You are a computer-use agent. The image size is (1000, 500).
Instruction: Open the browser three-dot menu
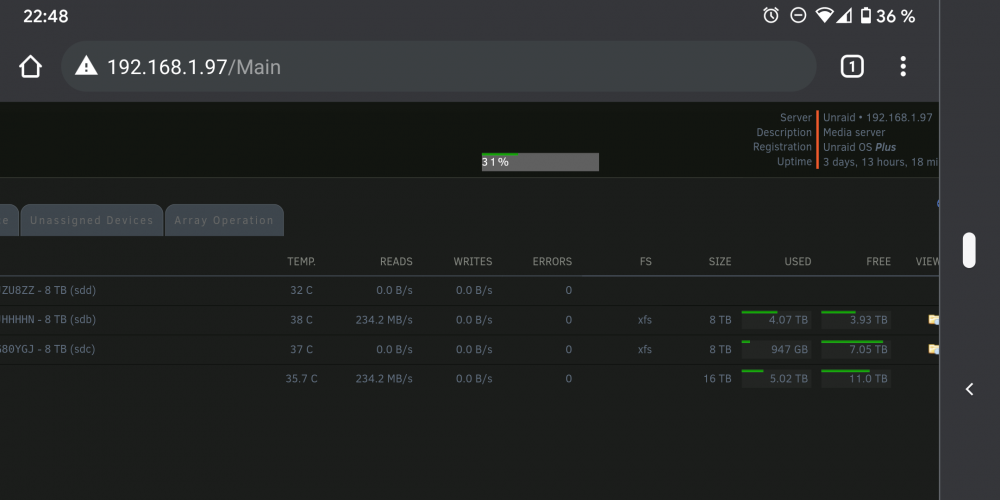coord(903,66)
